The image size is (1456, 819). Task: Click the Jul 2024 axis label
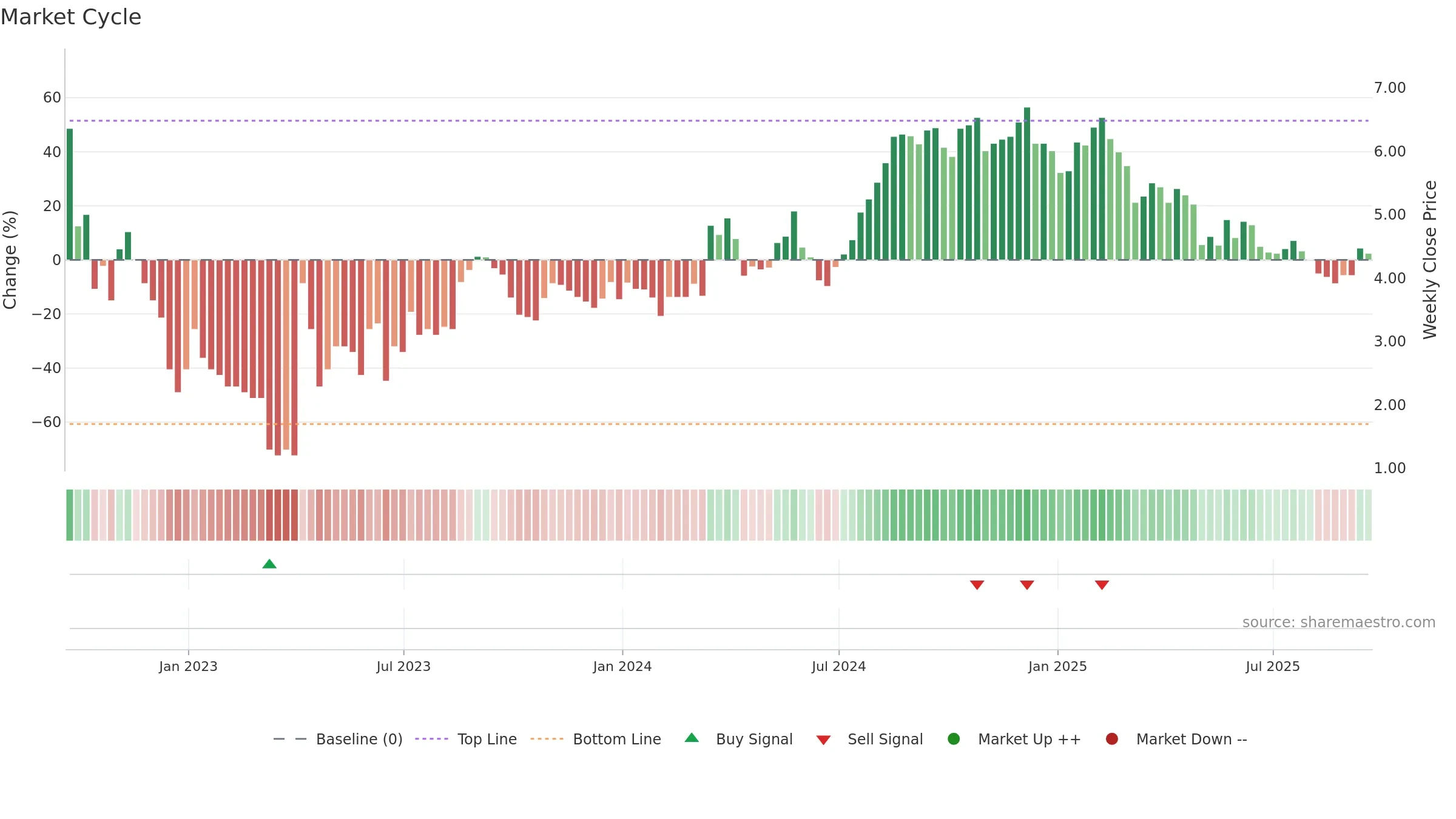(x=839, y=666)
